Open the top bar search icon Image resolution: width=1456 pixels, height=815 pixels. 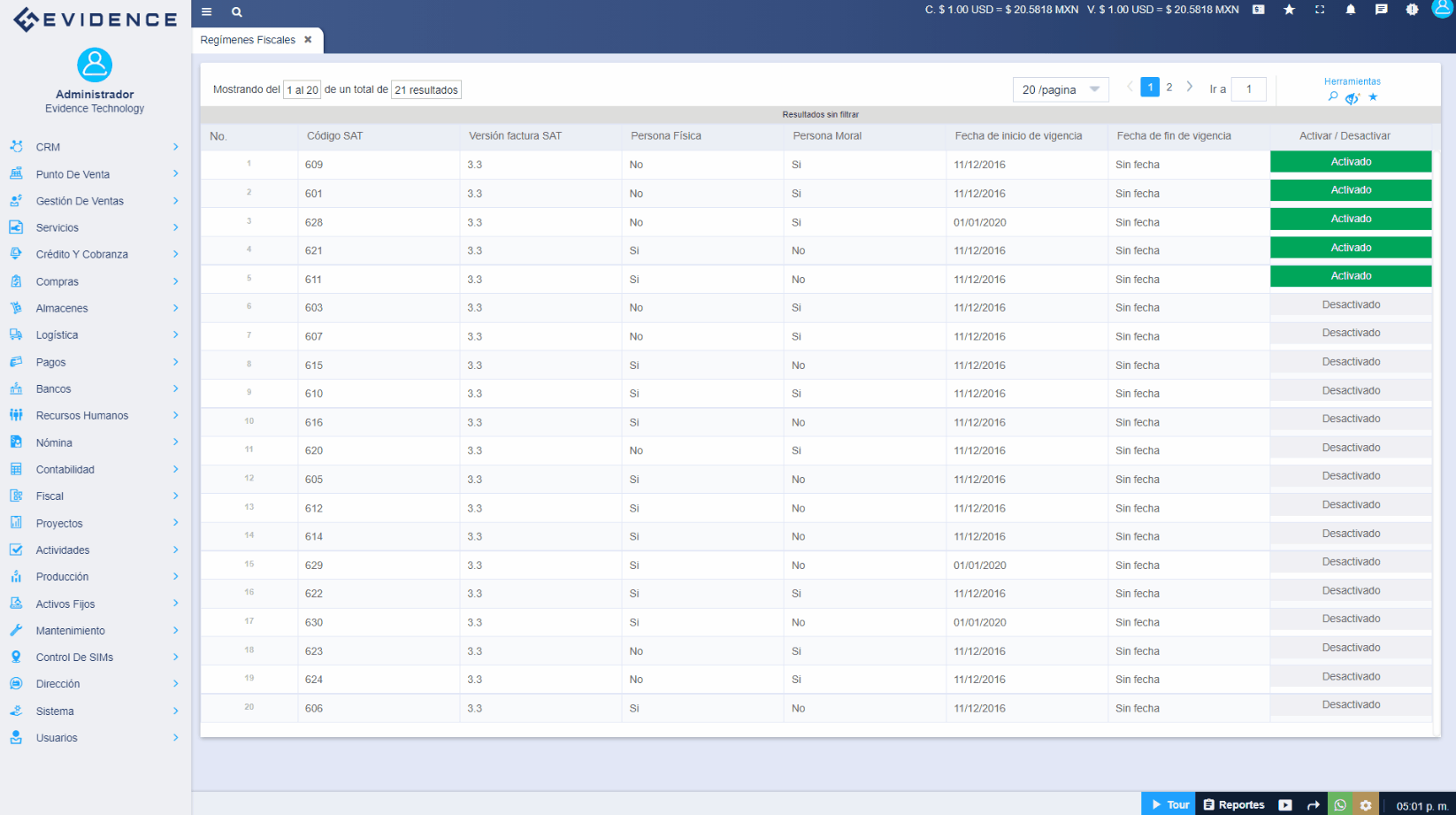click(237, 12)
